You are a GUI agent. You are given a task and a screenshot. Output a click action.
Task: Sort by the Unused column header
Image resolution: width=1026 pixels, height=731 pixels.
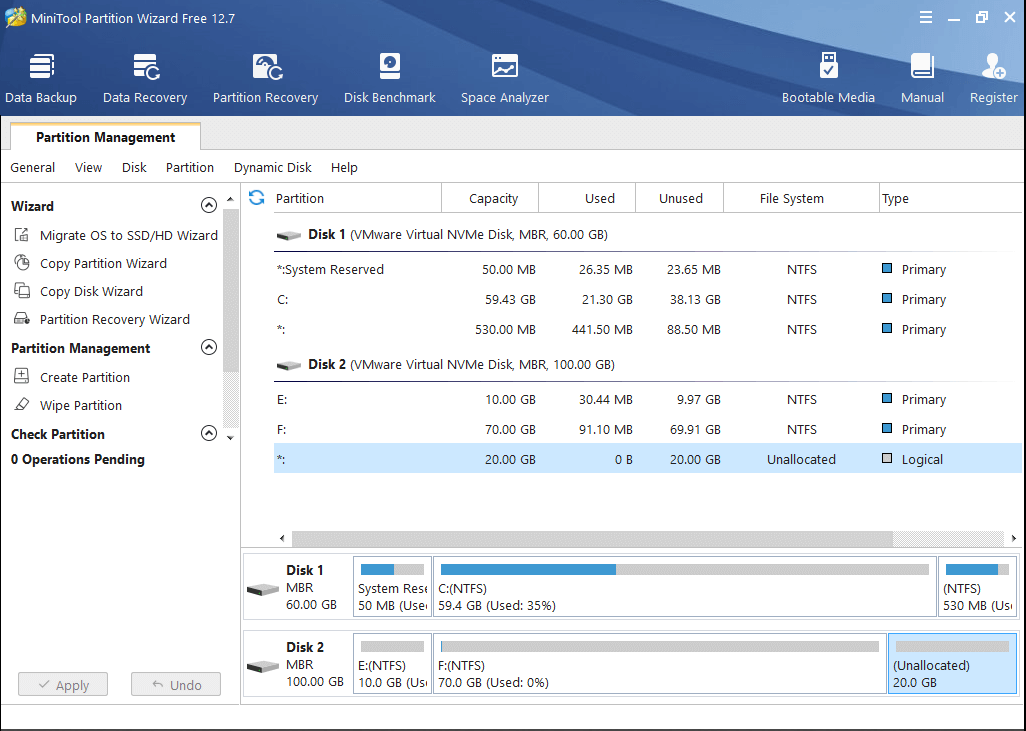680,198
